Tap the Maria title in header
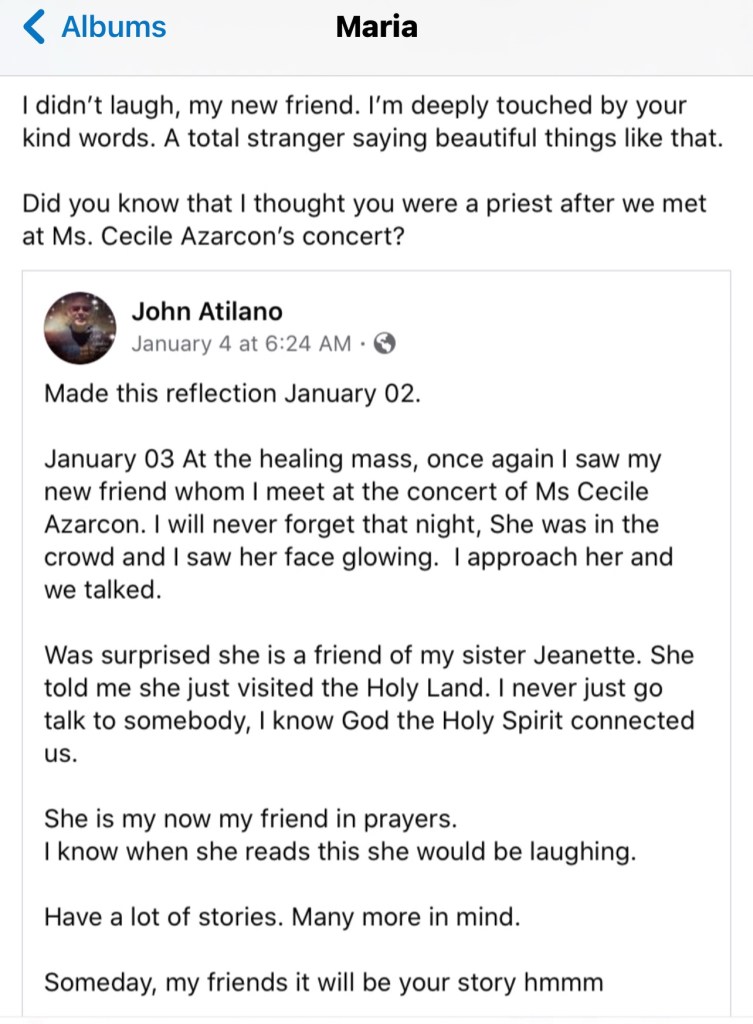Screen dimensions: 753x1024 click(x=376, y=27)
